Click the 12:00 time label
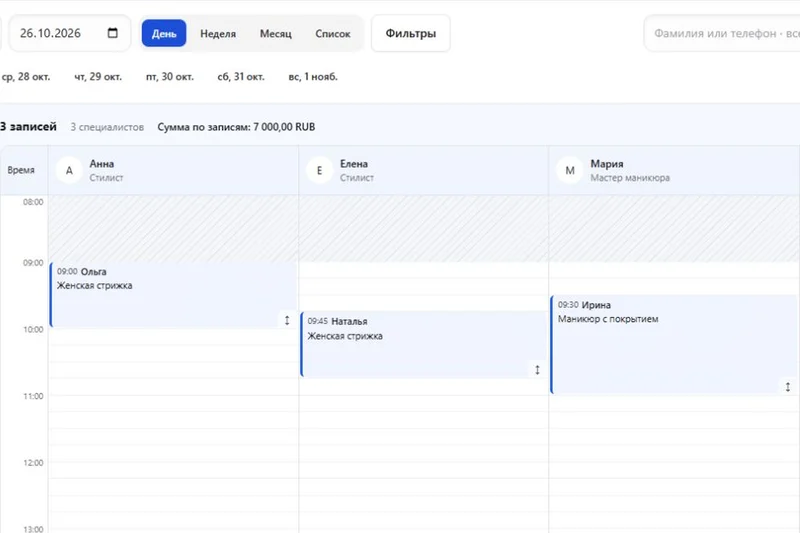 click(33, 463)
